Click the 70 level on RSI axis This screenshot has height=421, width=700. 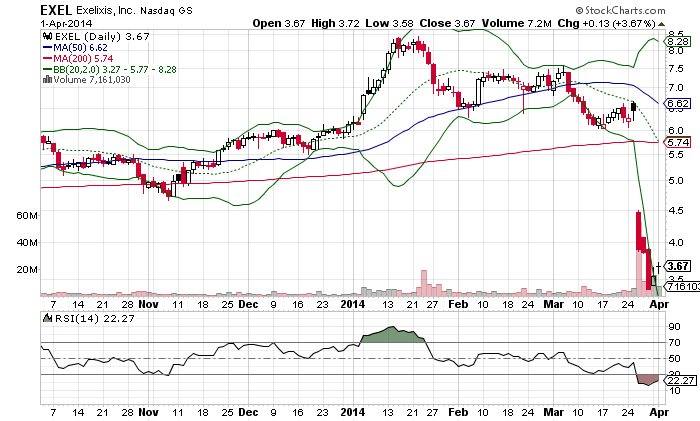pyautogui.click(x=674, y=343)
